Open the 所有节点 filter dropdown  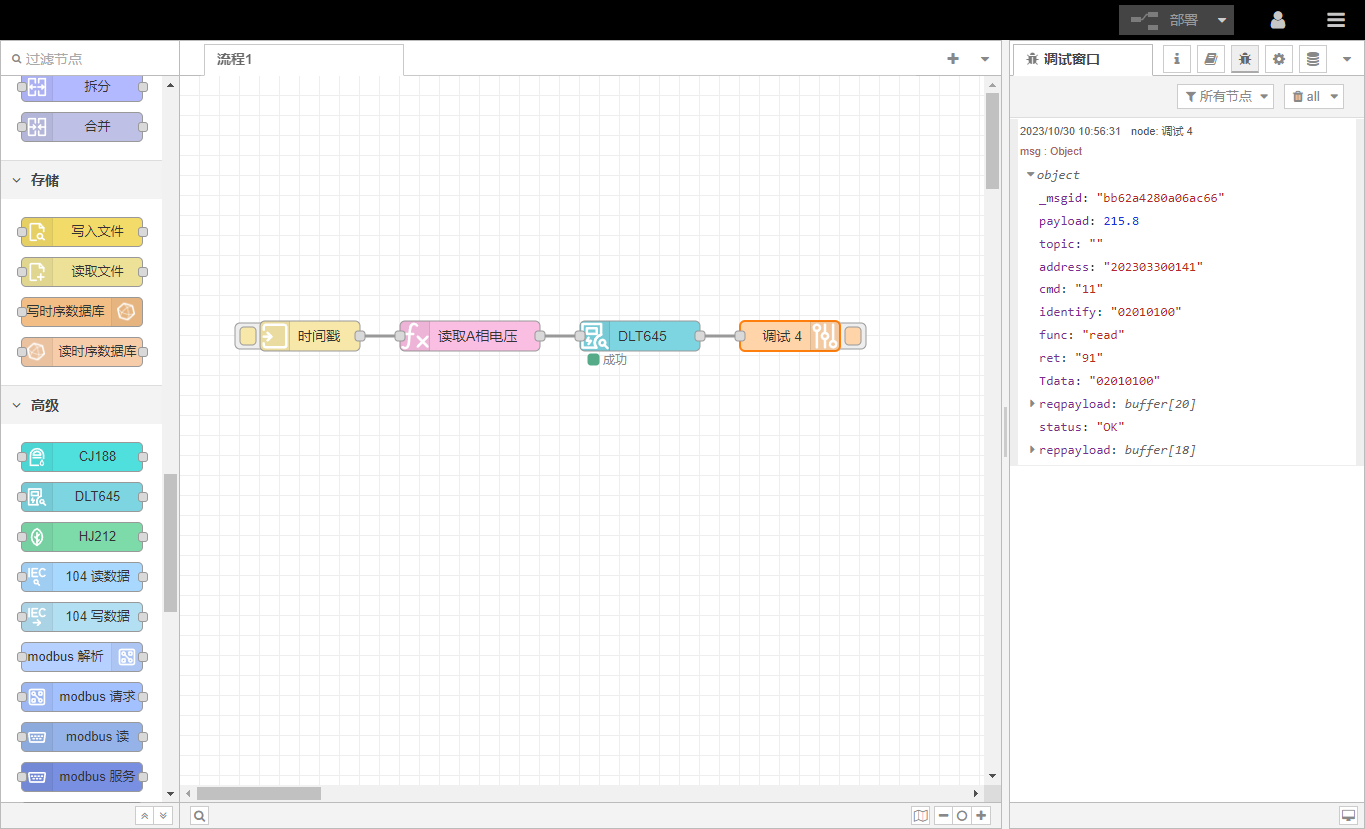(1227, 96)
